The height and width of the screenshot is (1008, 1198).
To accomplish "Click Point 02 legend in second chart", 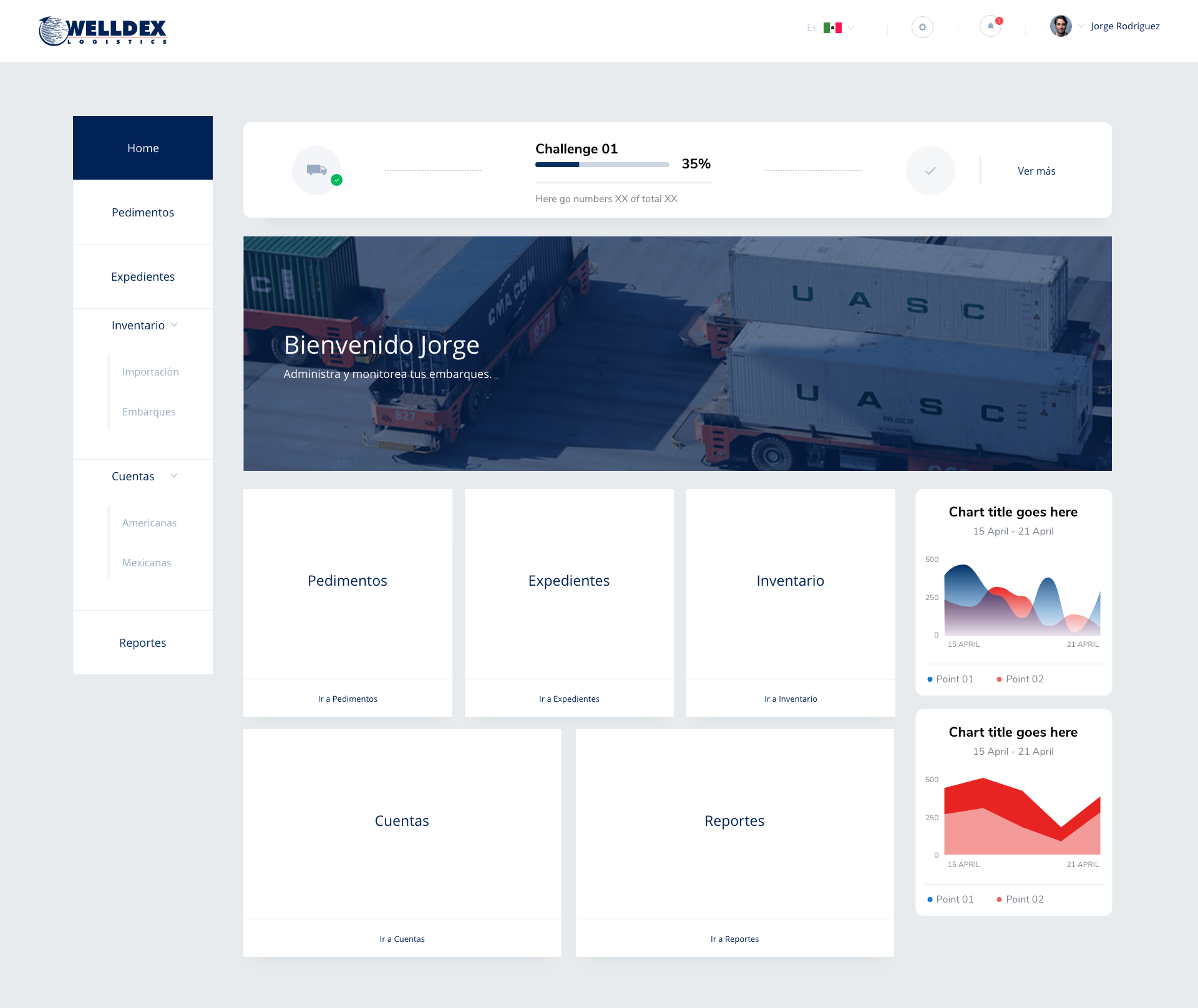I will tap(1020, 899).
